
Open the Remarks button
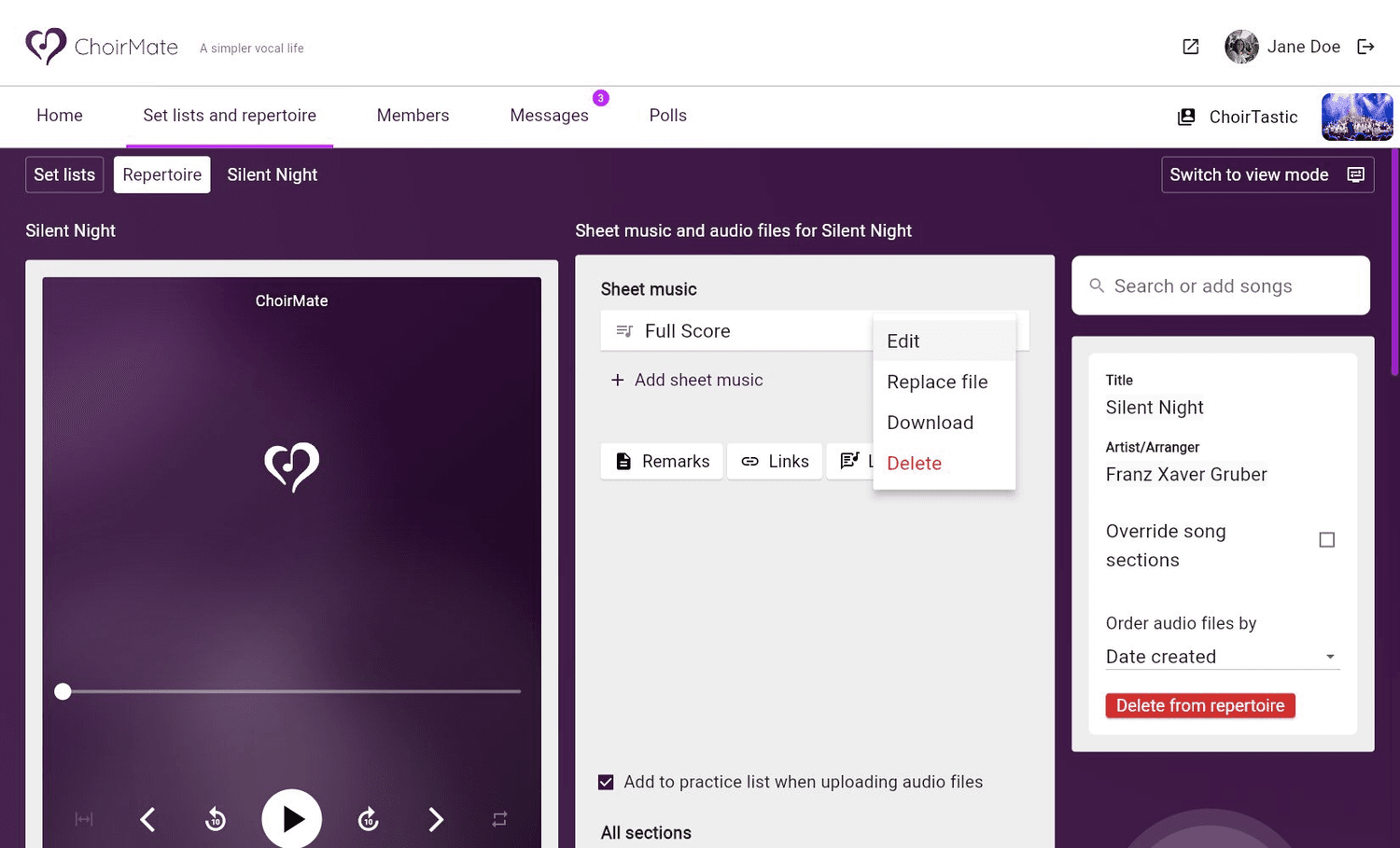[x=662, y=462]
